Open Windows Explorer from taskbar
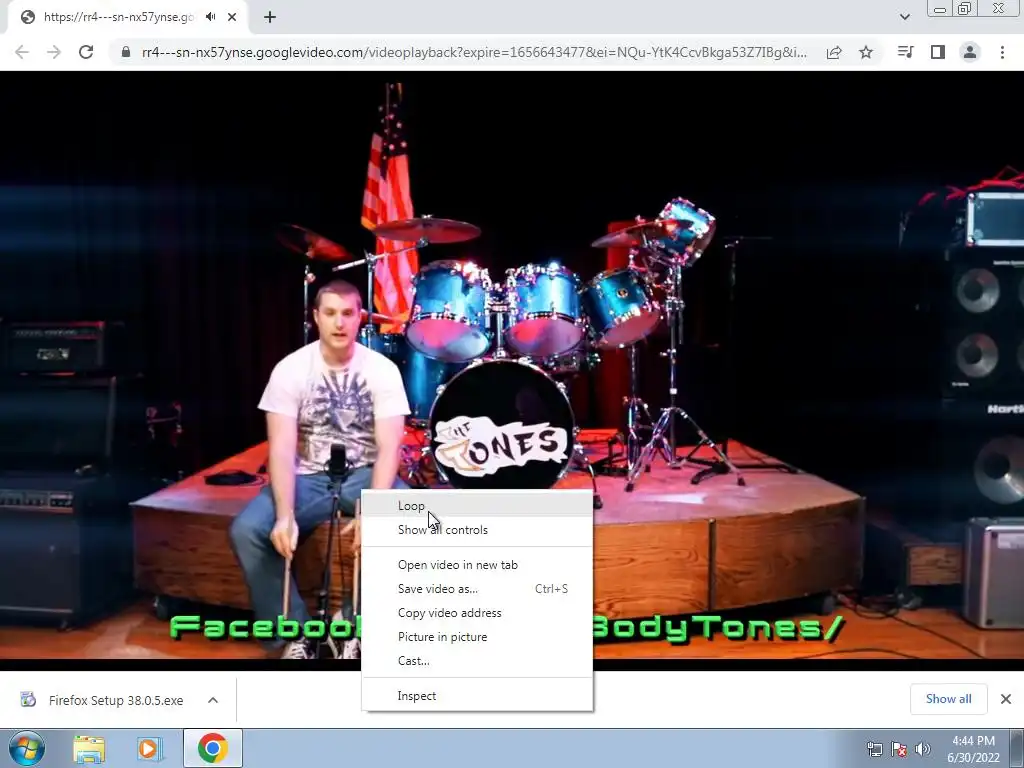 click(x=89, y=748)
